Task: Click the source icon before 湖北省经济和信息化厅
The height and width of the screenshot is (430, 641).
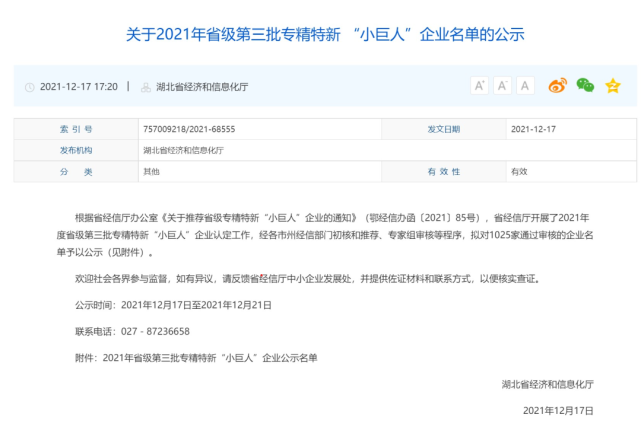Action: click(147, 87)
